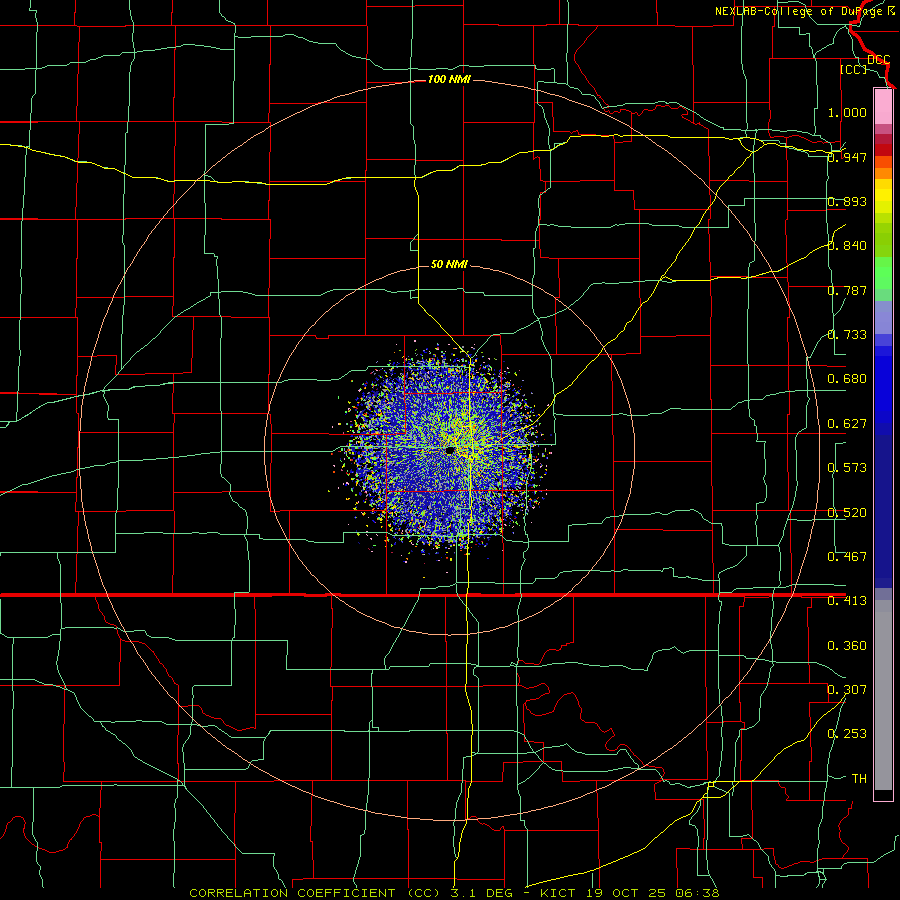Viewport: 900px width, 900px height.
Task: Select the 0.947 legend value
Action: point(847,157)
